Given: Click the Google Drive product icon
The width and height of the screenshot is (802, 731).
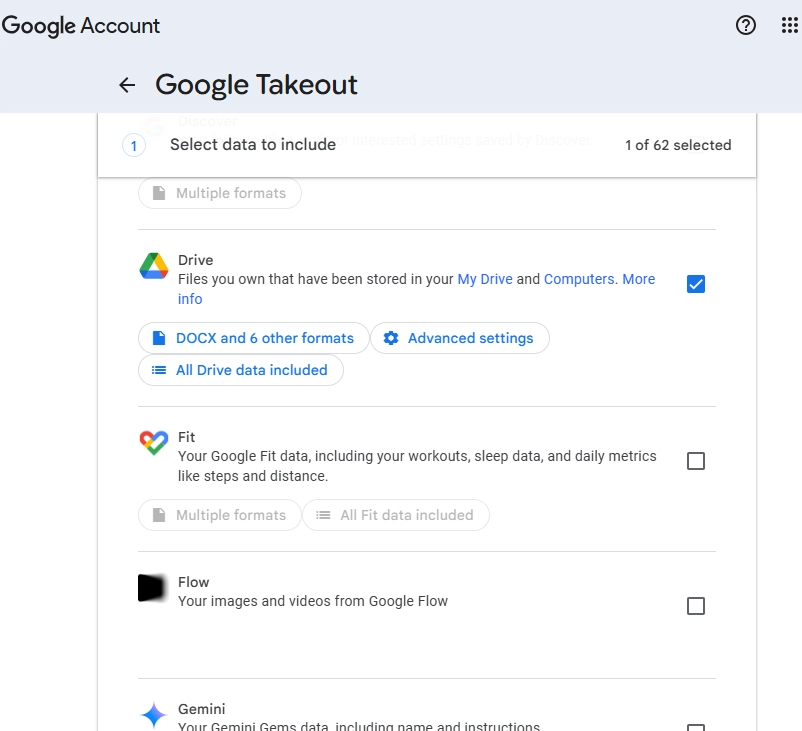Looking at the screenshot, I should point(152,266).
